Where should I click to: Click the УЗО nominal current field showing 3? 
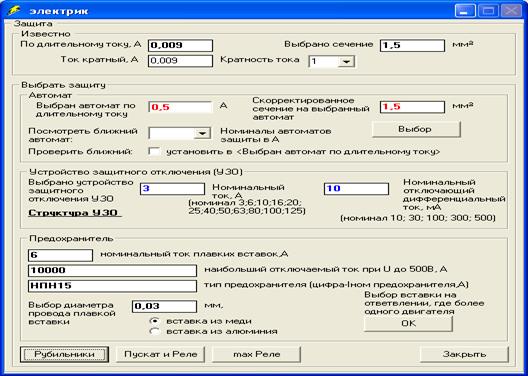tap(172, 189)
